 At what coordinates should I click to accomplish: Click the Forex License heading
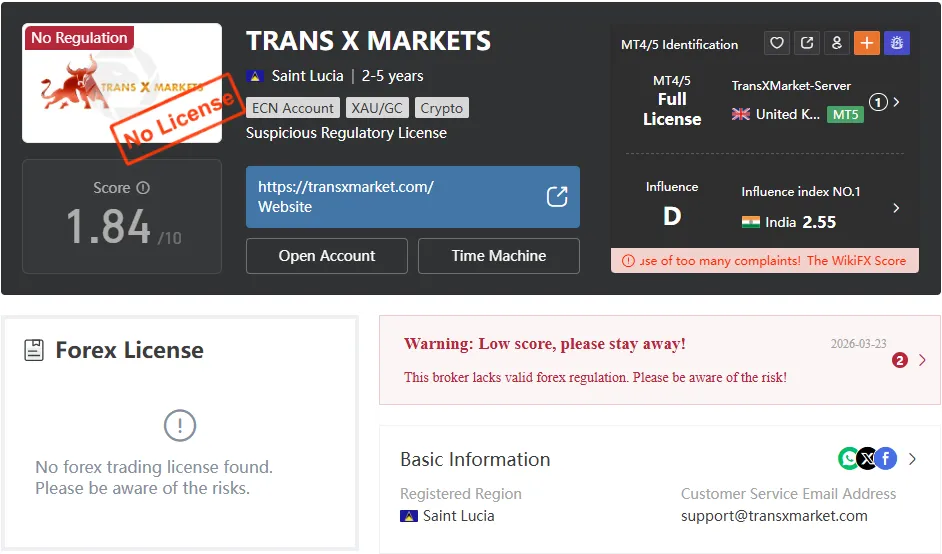129,350
